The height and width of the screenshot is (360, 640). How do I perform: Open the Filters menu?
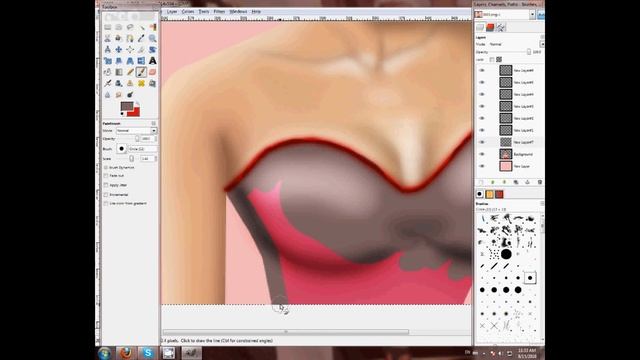point(219,12)
